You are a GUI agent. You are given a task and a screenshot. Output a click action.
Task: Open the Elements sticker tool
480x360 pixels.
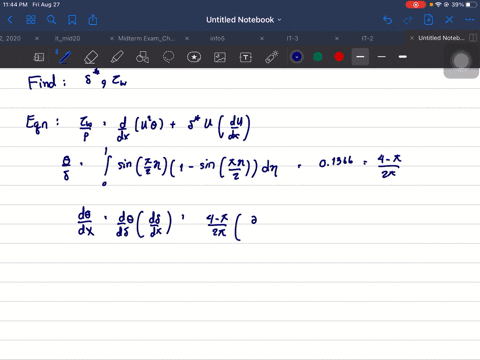pyautogui.click(x=194, y=57)
